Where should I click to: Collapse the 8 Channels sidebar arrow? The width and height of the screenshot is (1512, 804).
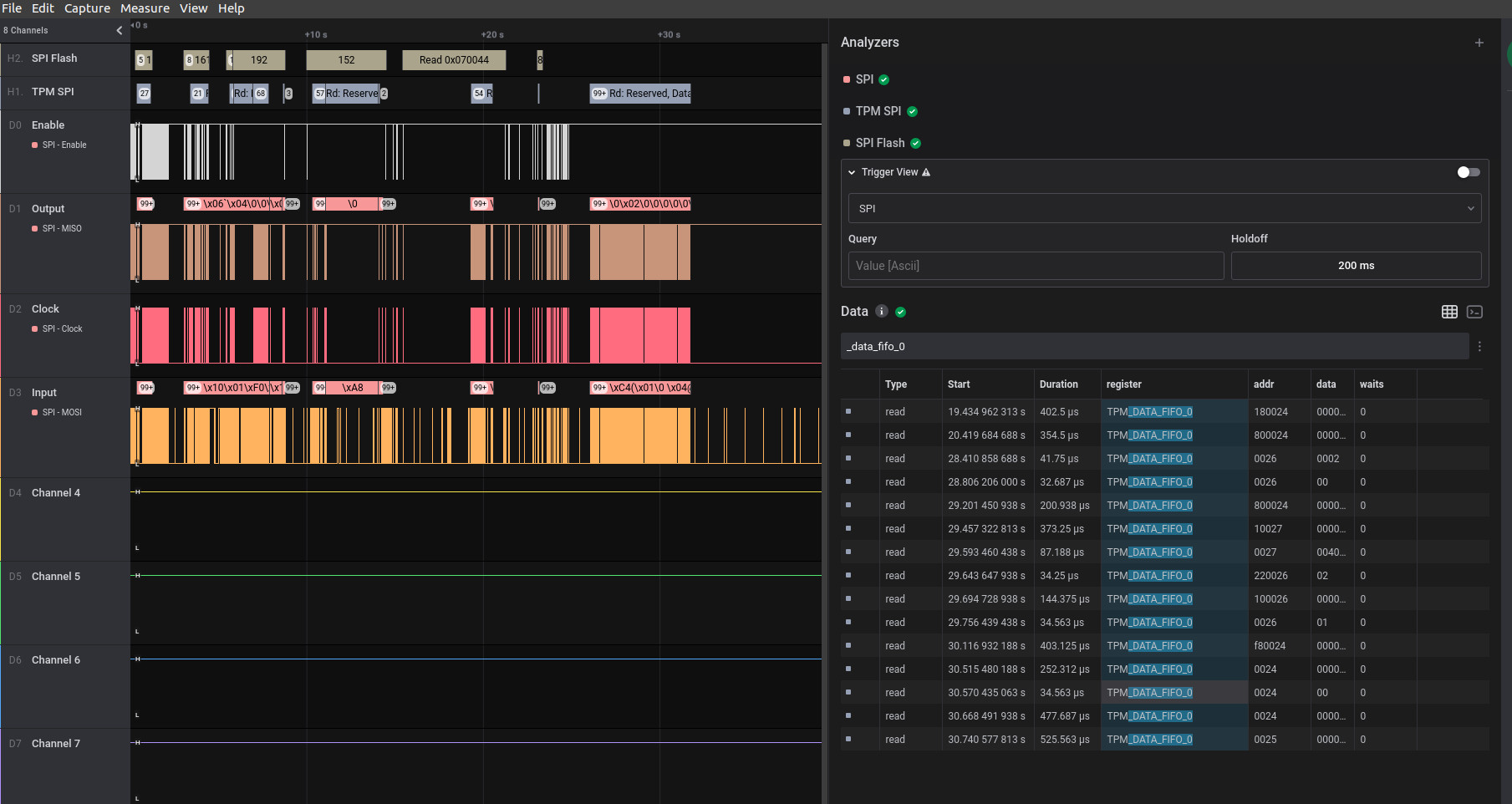click(119, 30)
